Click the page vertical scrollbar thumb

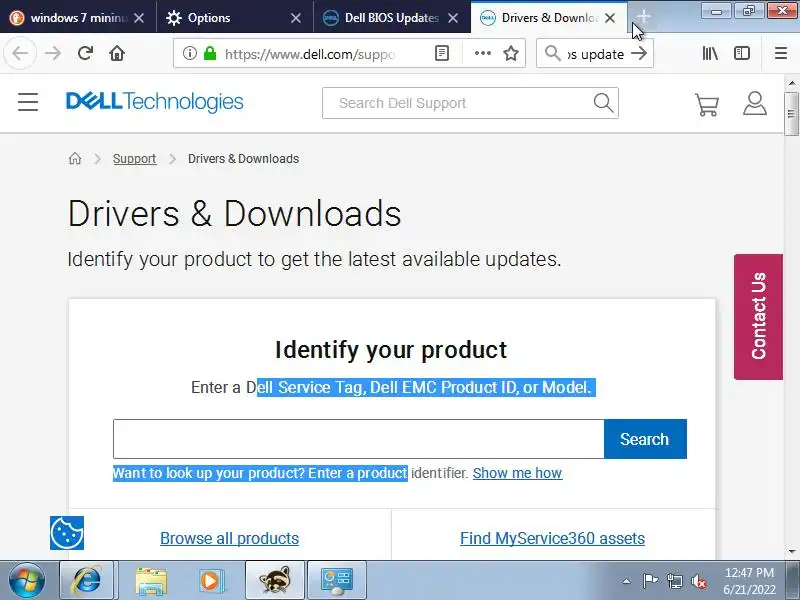(x=791, y=114)
